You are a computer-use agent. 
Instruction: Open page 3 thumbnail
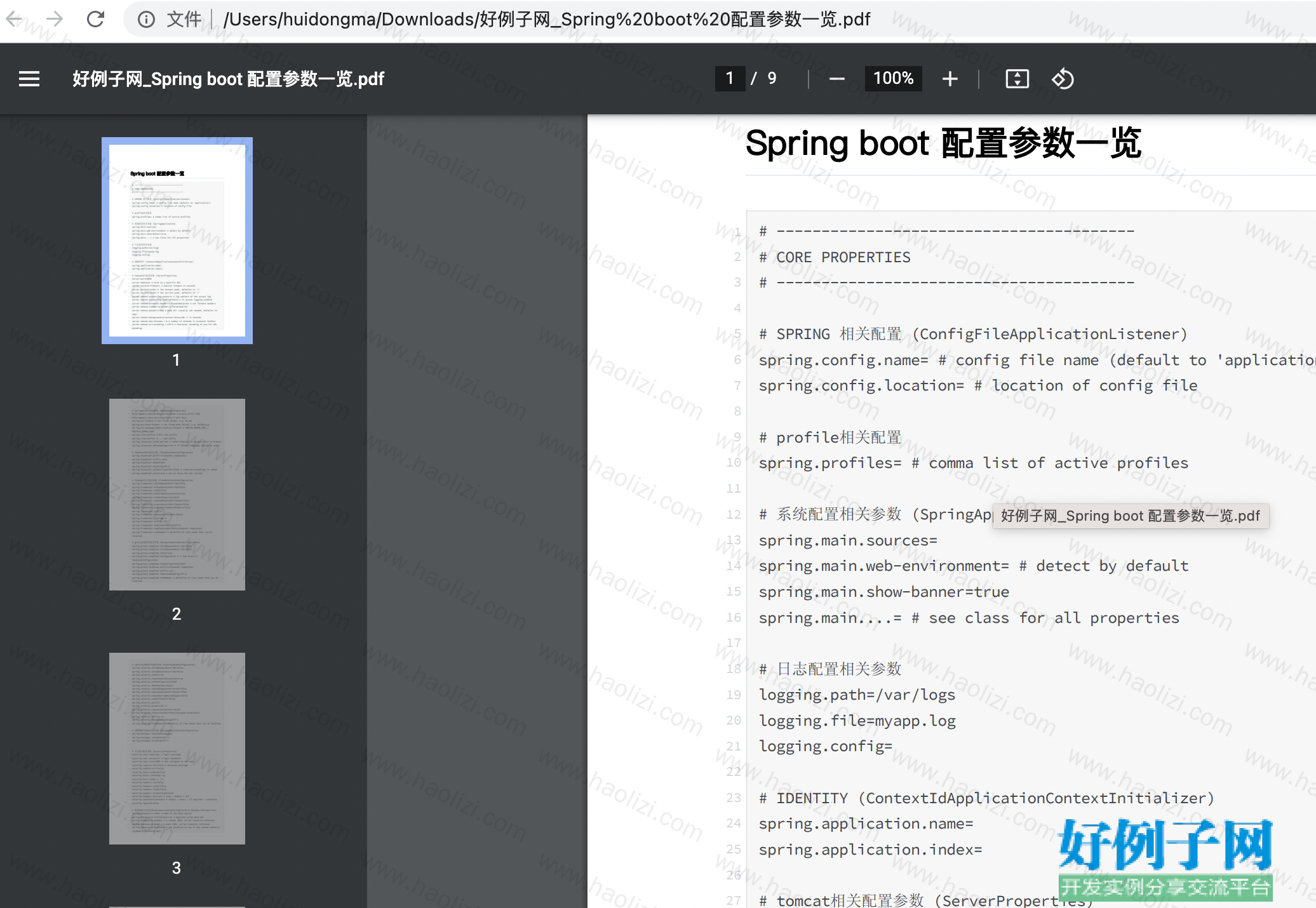(x=177, y=749)
